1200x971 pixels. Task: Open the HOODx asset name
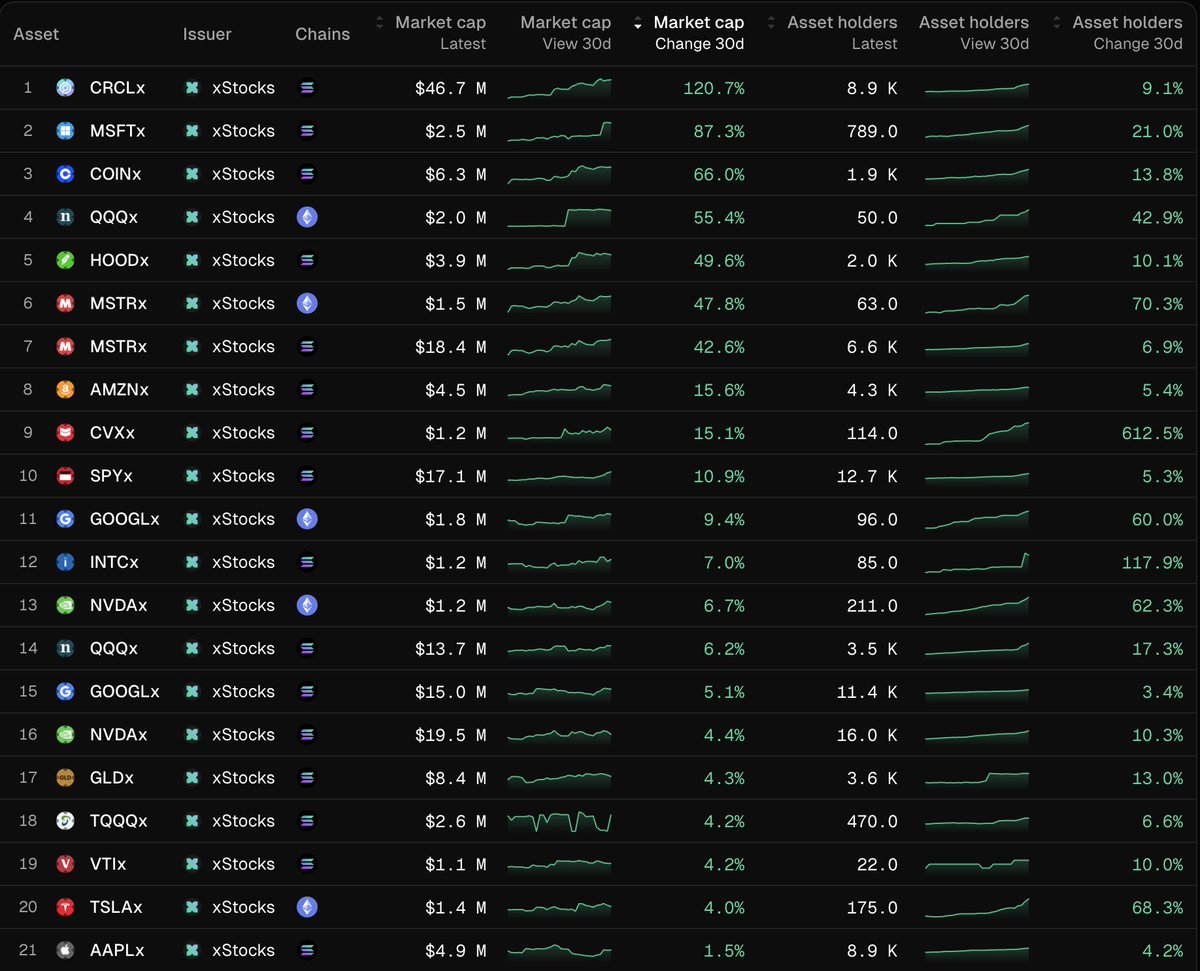(x=119, y=260)
